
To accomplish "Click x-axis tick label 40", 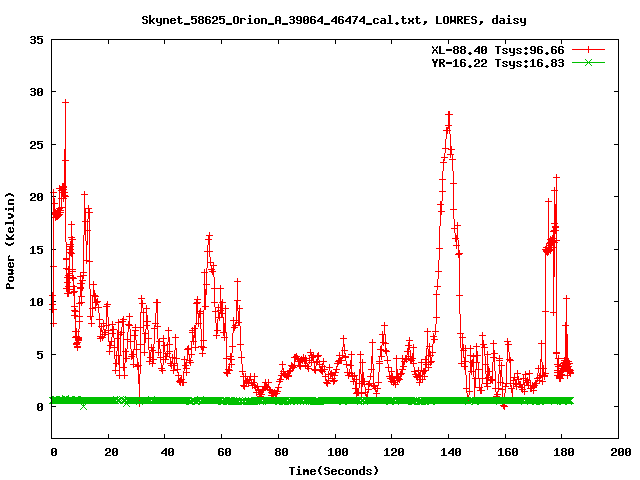I will tap(168, 452).
